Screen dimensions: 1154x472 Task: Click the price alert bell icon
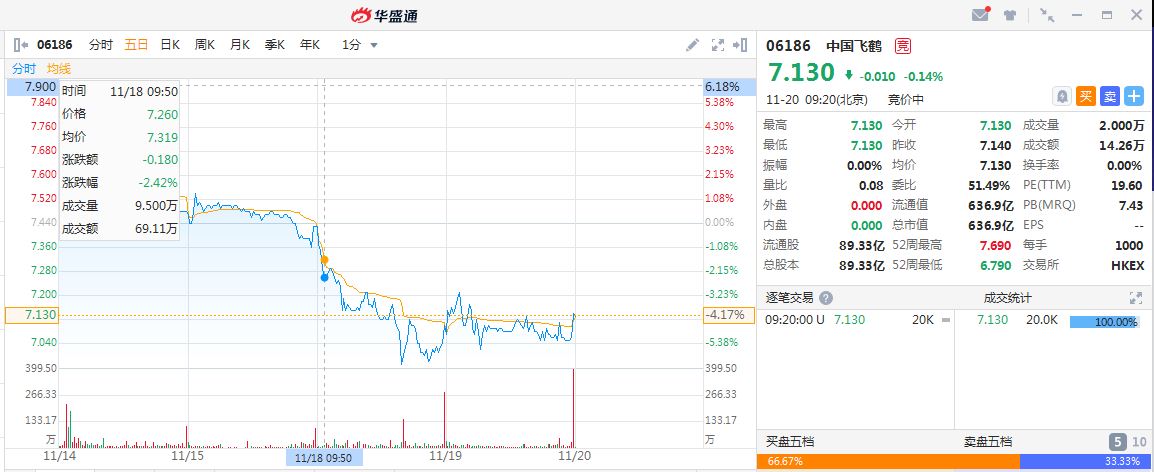1062,96
